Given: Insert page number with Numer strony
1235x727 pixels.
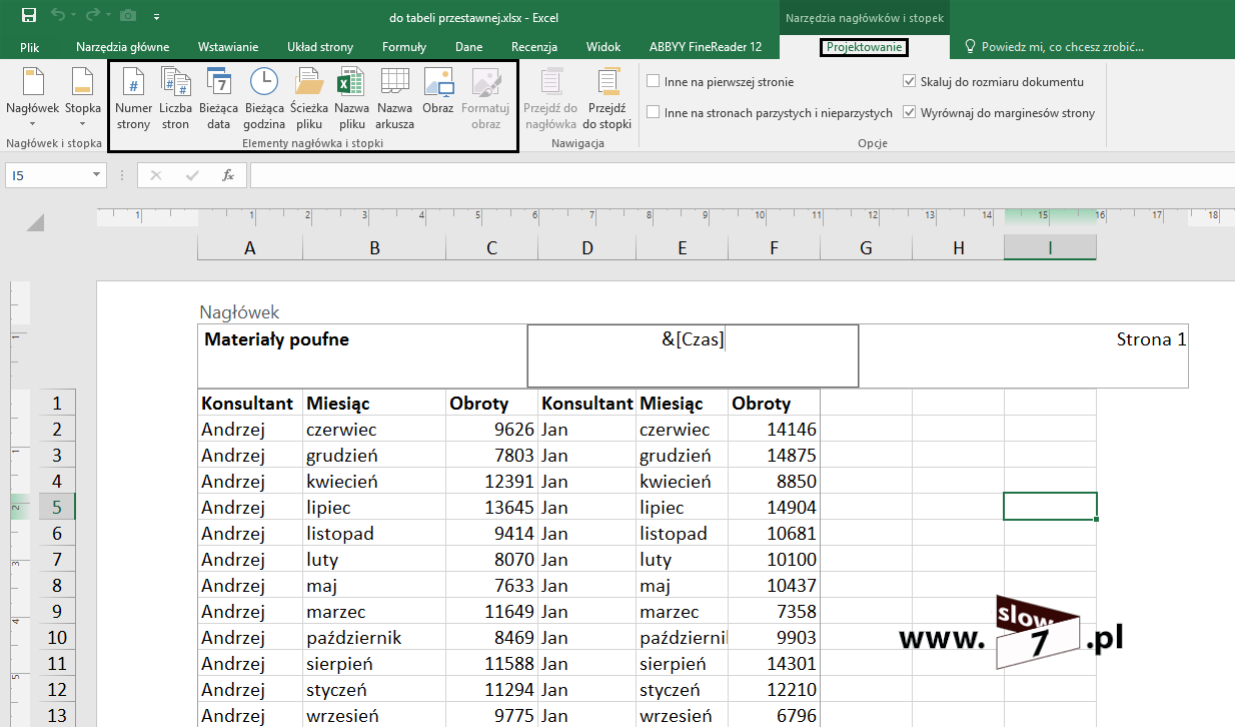Looking at the screenshot, I should [133, 99].
